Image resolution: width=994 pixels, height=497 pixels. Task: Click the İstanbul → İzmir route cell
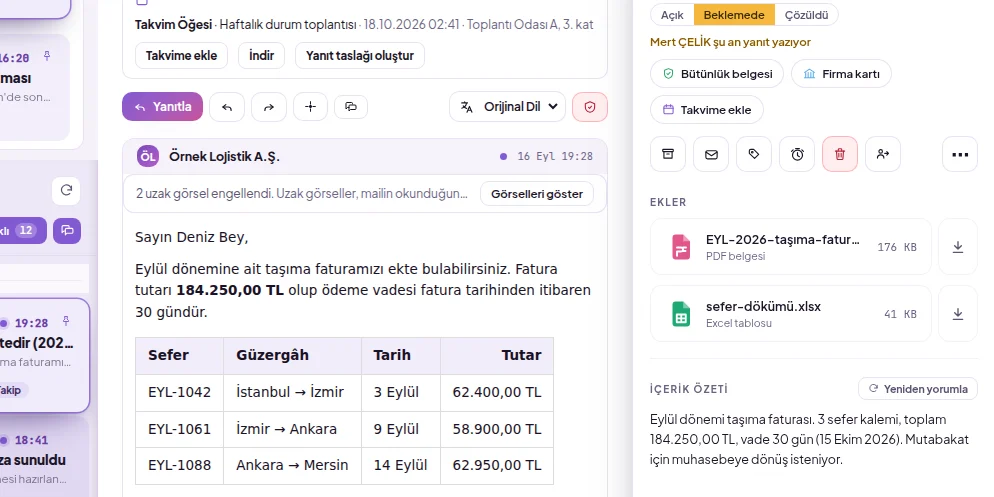point(292,392)
